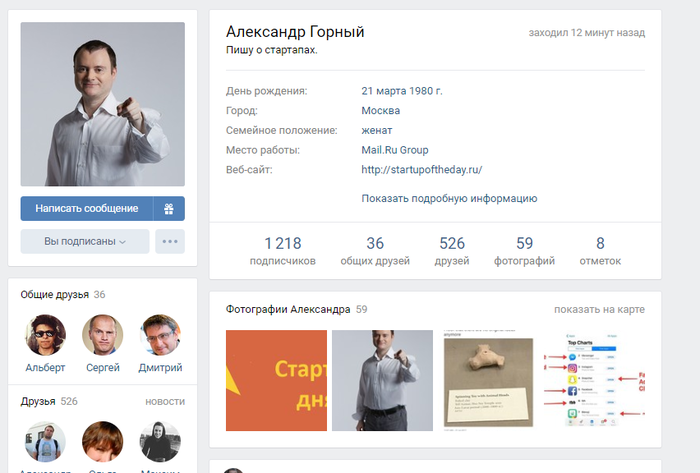Click the 'новости' link in friends block
The width and height of the screenshot is (700, 473).
tap(165, 401)
